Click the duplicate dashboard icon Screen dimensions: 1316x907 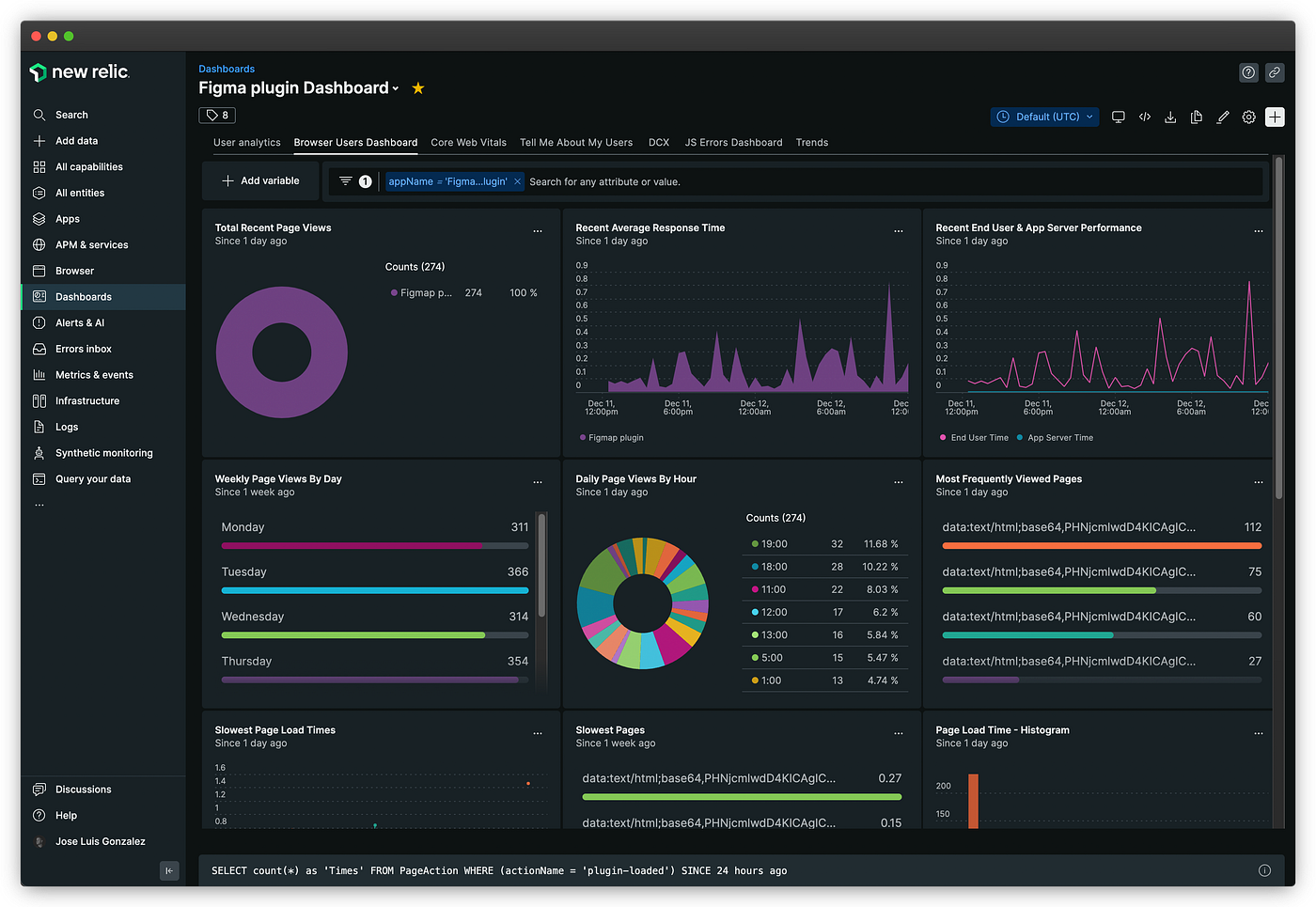coord(1197,117)
